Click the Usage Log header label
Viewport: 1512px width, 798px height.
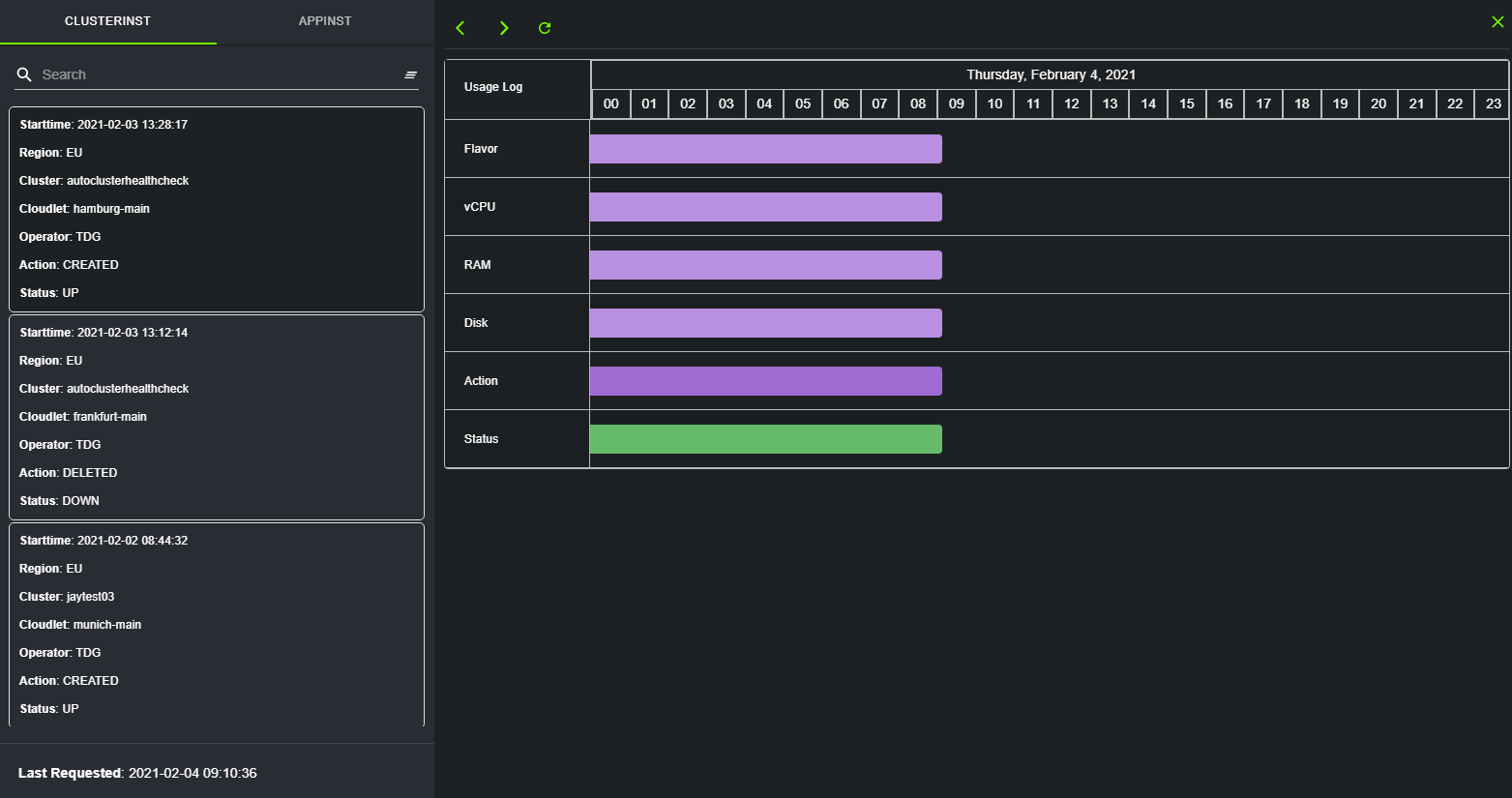coord(493,87)
